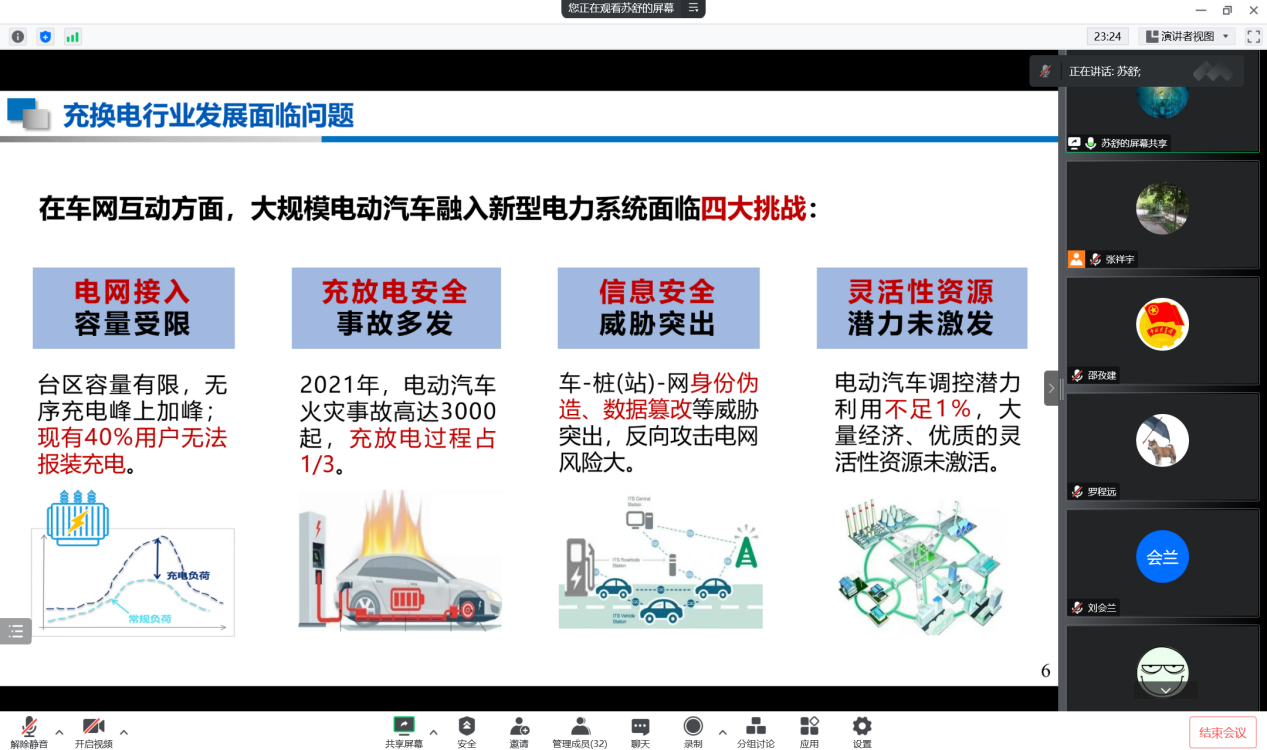The image size is (1267, 750).
Task: Click the 信息安全 威胁突出 slide box
Action: coord(658,308)
